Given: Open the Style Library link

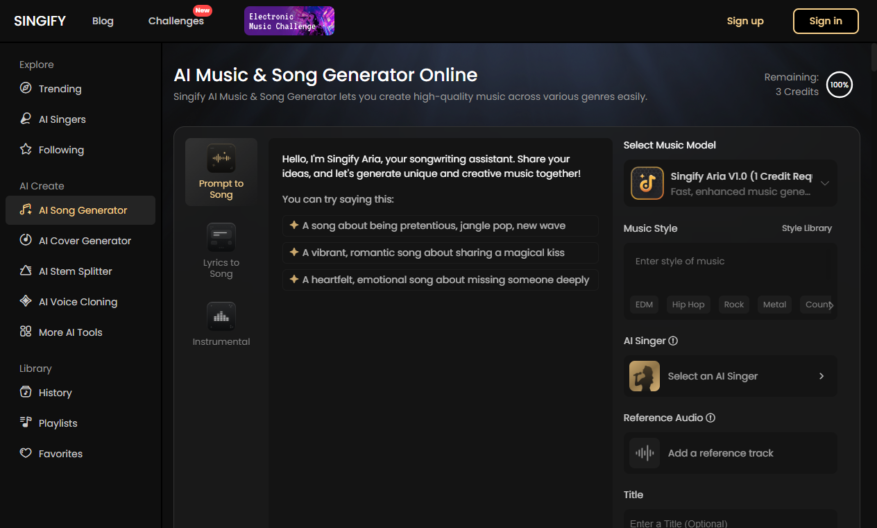Looking at the screenshot, I should pyautogui.click(x=807, y=228).
